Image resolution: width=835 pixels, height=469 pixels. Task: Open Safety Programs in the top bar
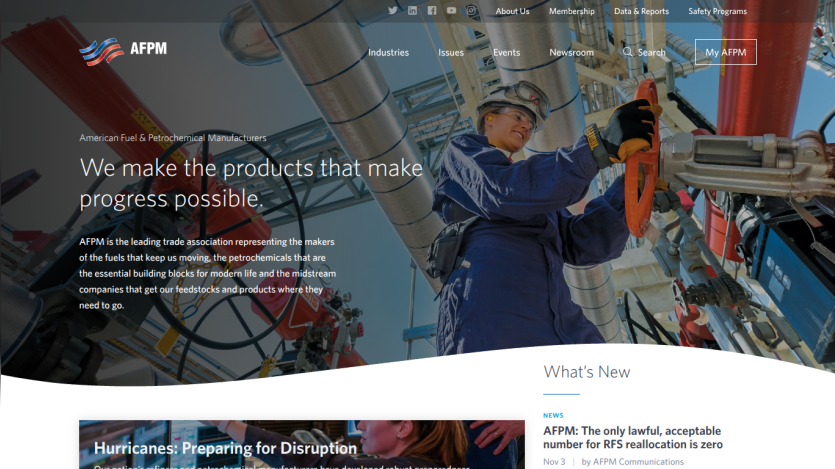click(x=717, y=11)
